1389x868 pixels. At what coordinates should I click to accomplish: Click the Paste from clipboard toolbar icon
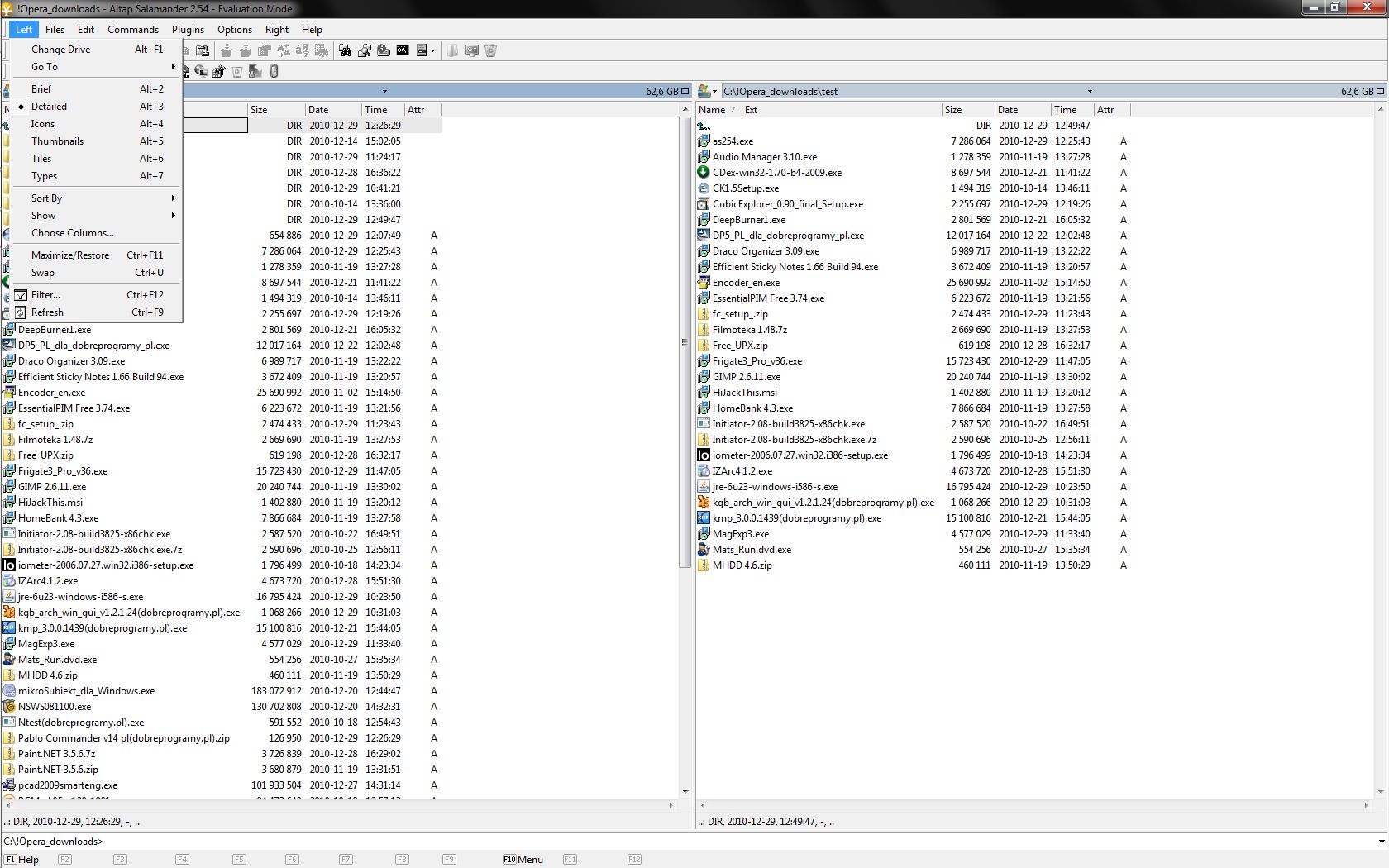click(x=203, y=50)
